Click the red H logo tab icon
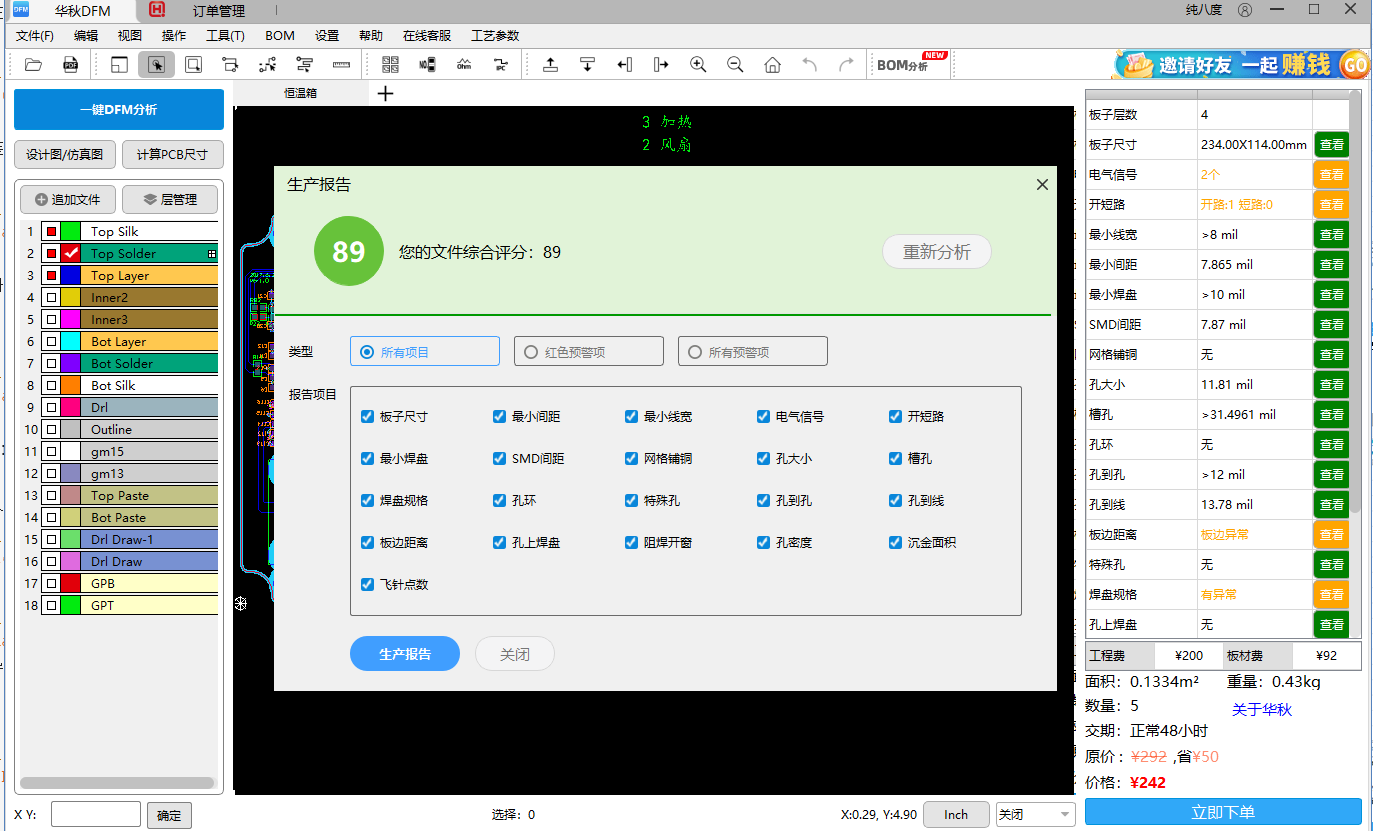1373x831 pixels. pyautogui.click(x=157, y=10)
